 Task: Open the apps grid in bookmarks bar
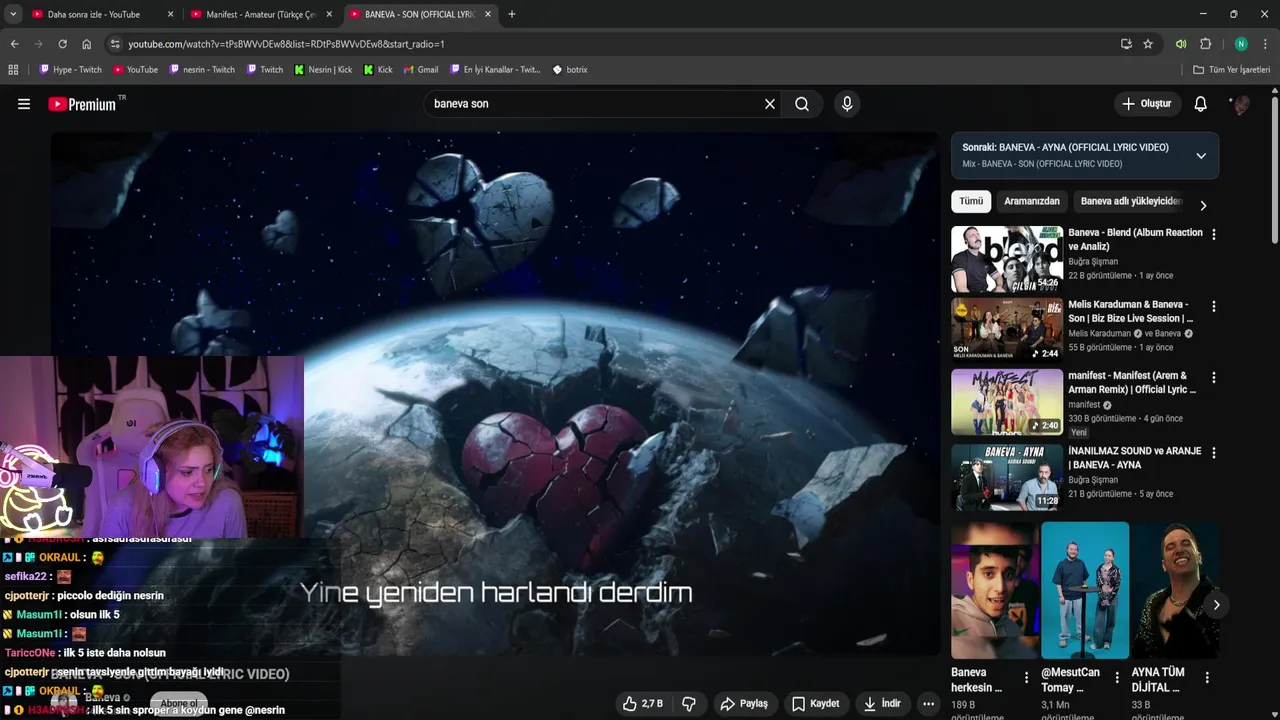[13, 70]
